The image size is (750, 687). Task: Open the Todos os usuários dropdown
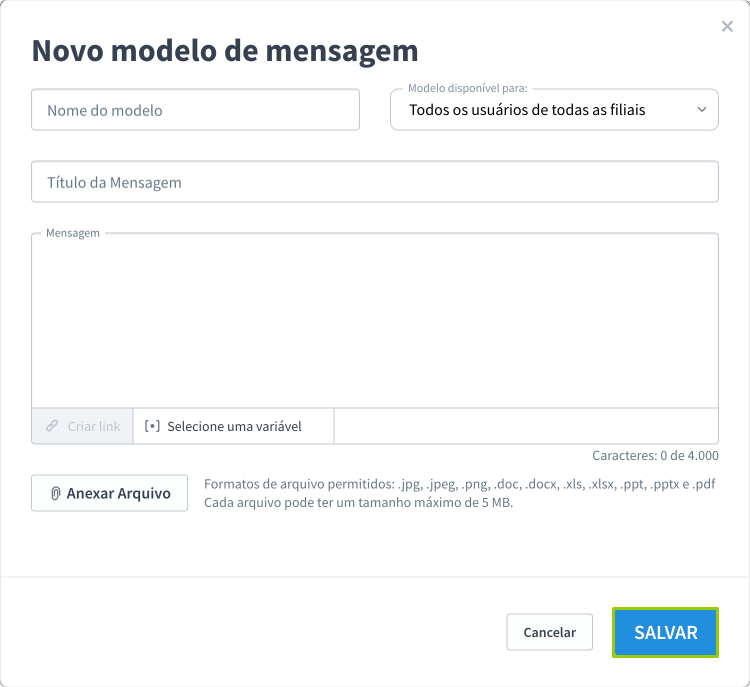pyautogui.click(x=540, y=110)
